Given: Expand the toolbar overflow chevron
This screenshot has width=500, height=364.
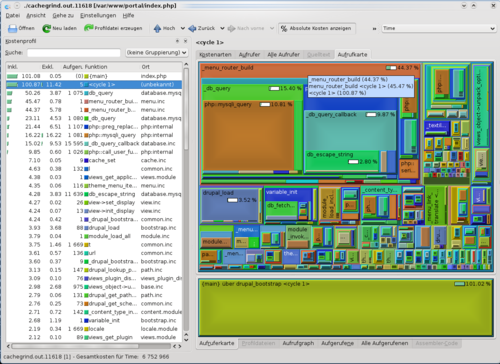Looking at the screenshot, I should [374, 29].
